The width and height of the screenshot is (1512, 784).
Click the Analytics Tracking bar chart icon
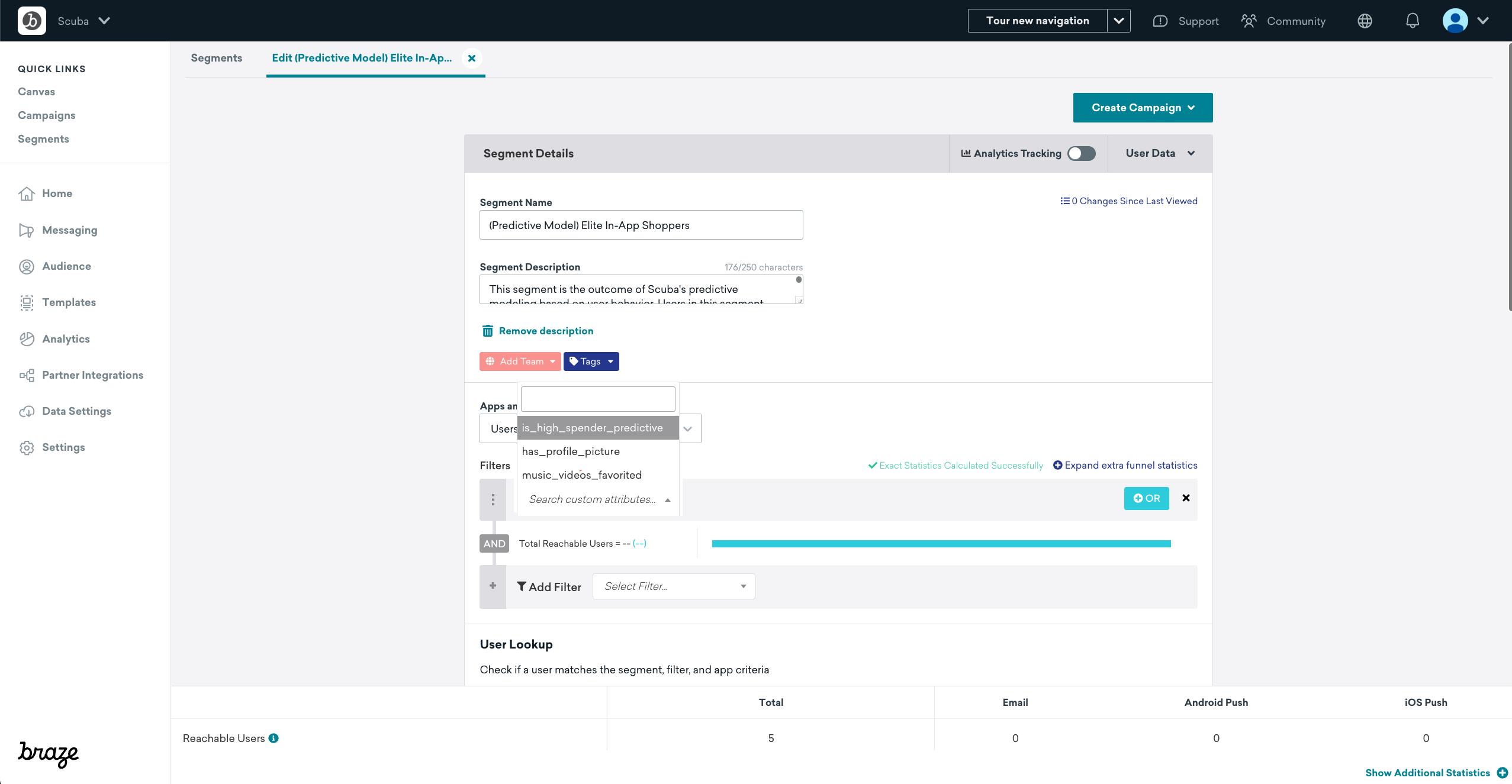[966, 153]
